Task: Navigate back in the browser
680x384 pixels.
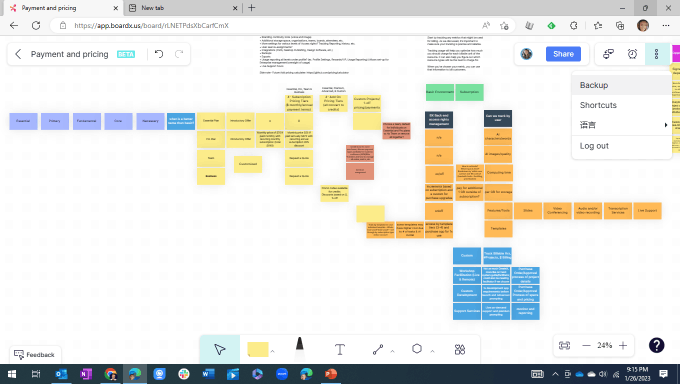Action: point(14,26)
